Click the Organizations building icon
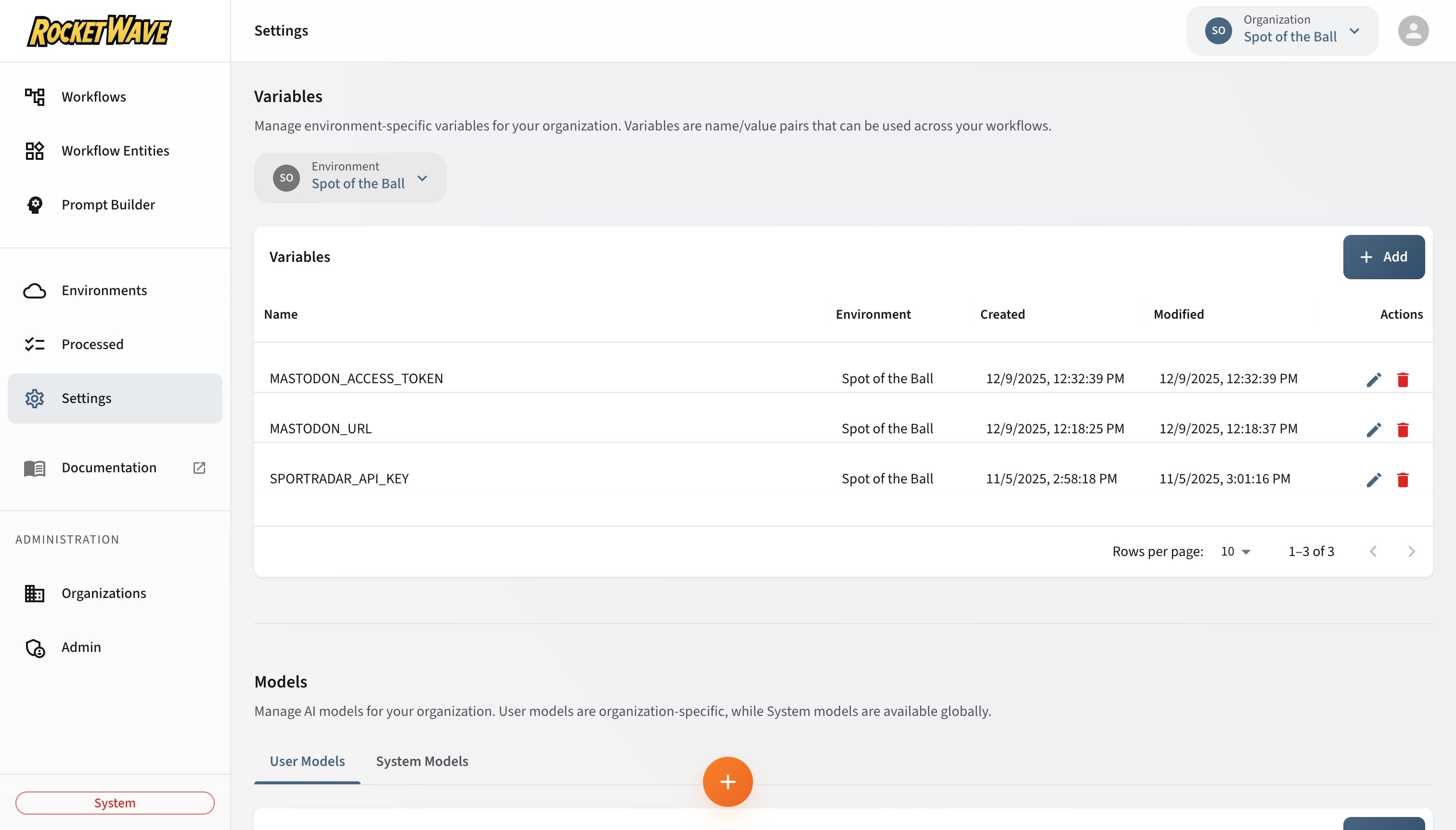Image resolution: width=1456 pixels, height=830 pixels. [x=35, y=593]
